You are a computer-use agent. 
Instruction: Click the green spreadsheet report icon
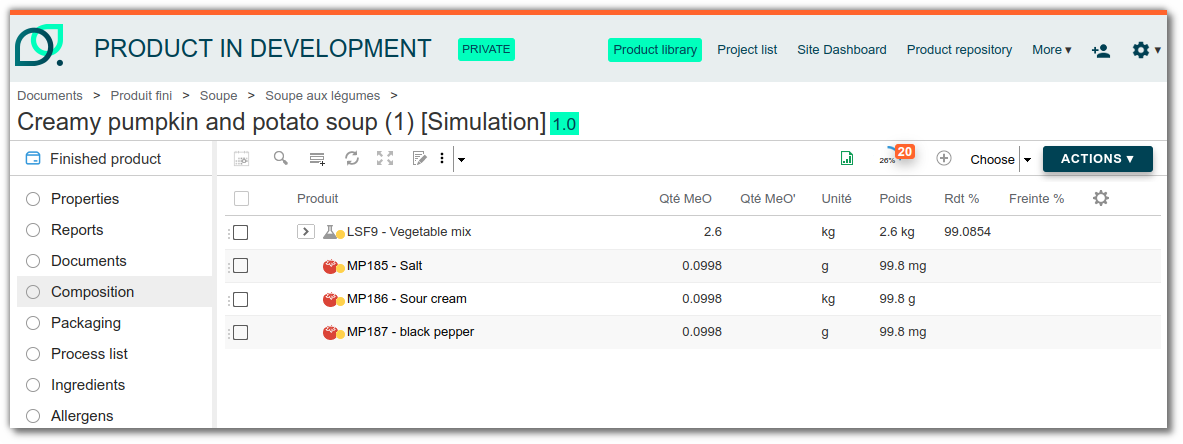847,159
